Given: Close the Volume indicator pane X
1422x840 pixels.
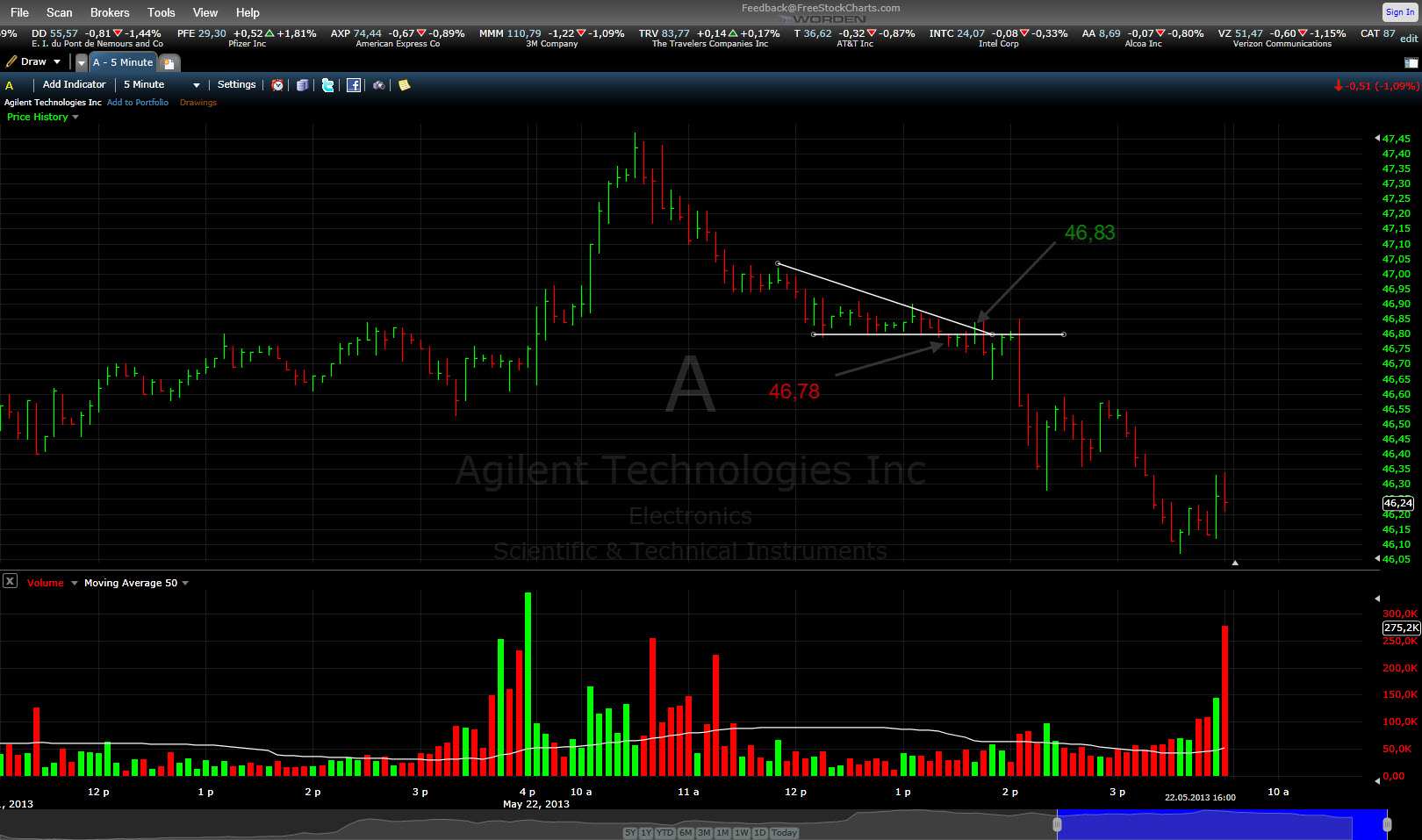Looking at the screenshot, I should click(10, 581).
